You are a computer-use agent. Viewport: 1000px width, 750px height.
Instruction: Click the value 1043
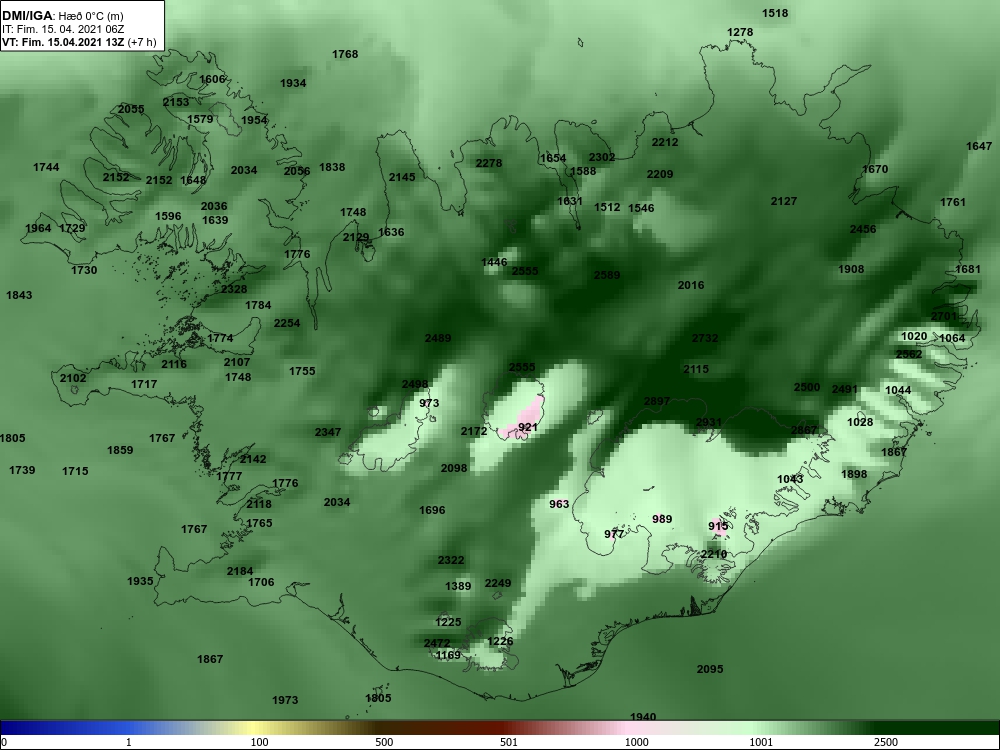point(790,480)
